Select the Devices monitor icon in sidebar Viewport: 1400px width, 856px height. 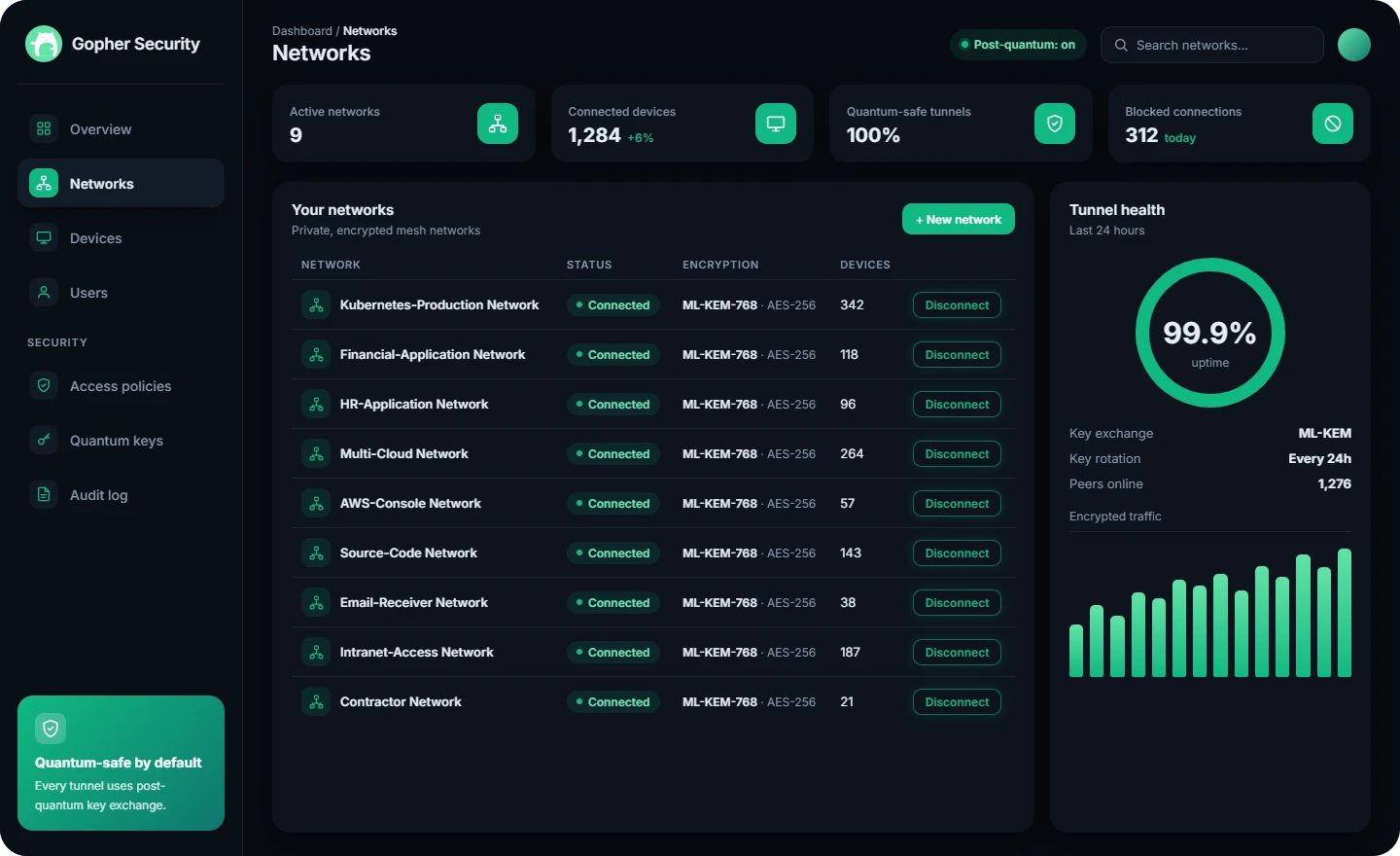tap(44, 238)
